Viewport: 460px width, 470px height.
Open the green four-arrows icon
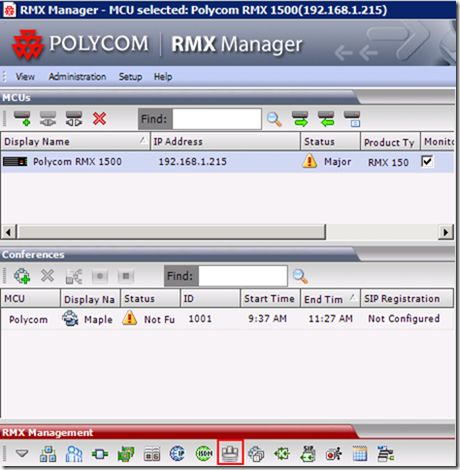pyautogui.click(x=282, y=454)
